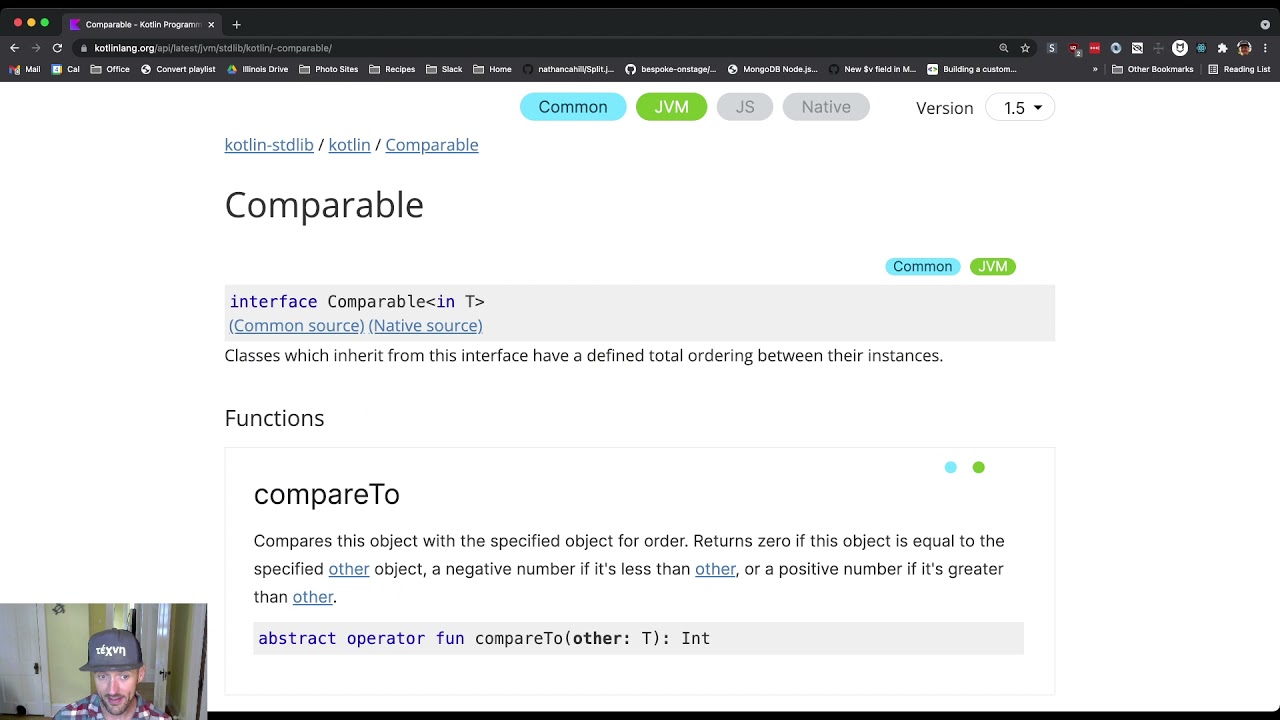The width and height of the screenshot is (1280, 720).
Task: Click the zoom magnifier icon in the address bar
Action: click(x=1003, y=48)
